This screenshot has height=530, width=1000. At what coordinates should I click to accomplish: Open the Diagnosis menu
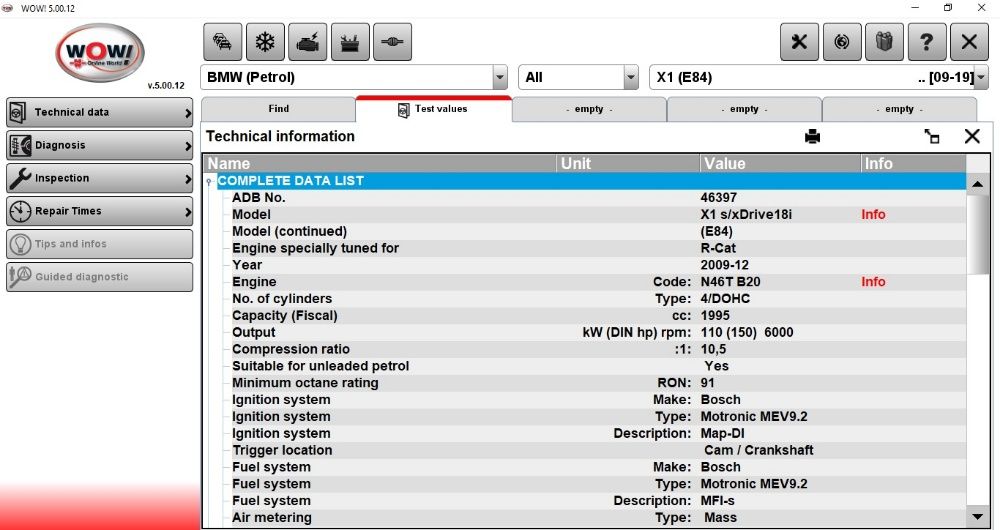(x=99, y=145)
